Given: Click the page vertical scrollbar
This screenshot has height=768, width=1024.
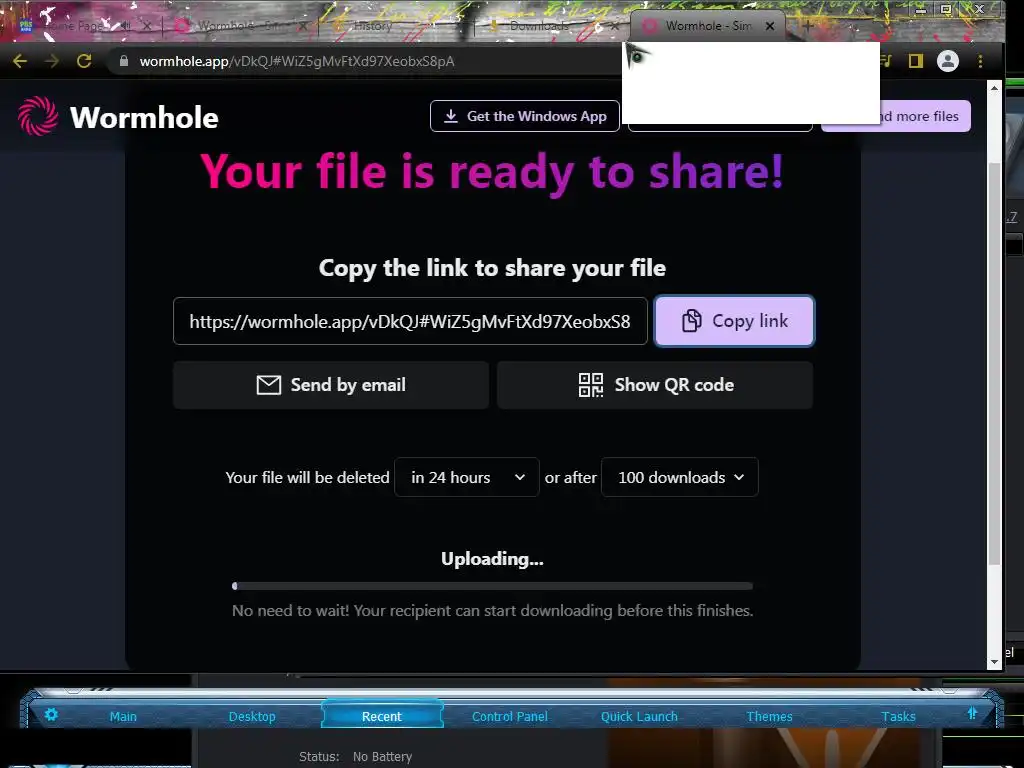Looking at the screenshot, I should click(994, 363).
